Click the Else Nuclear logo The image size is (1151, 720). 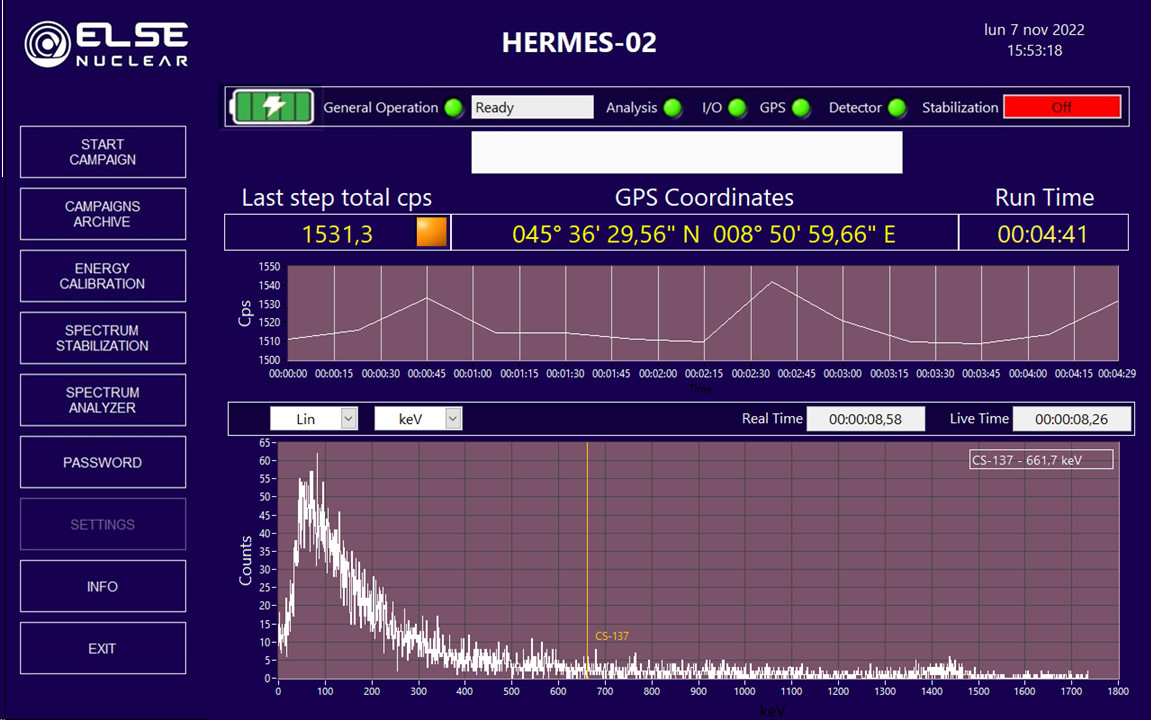106,43
